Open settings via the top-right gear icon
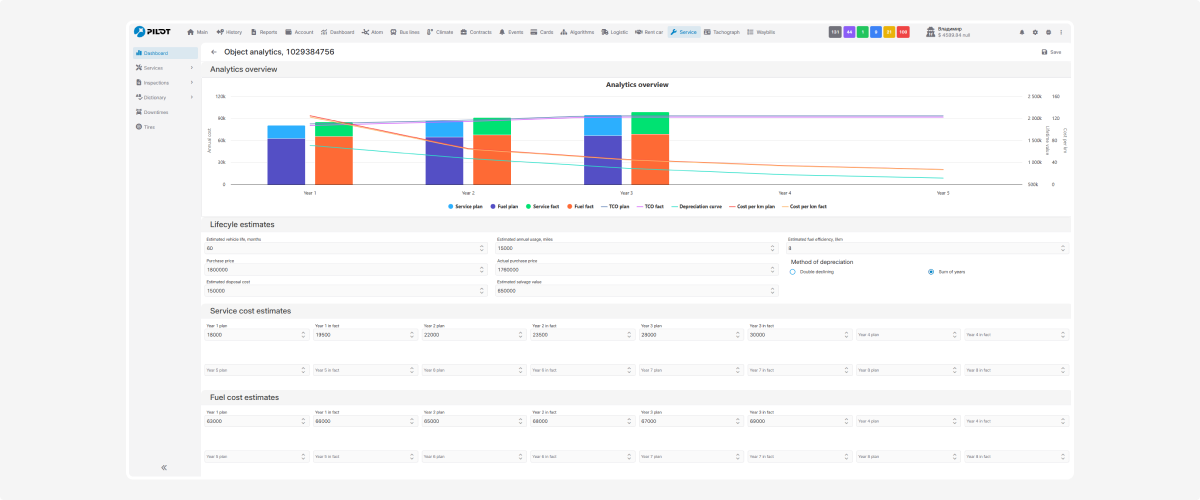Viewport: 1200px width, 500px height. click(1035, 32)
